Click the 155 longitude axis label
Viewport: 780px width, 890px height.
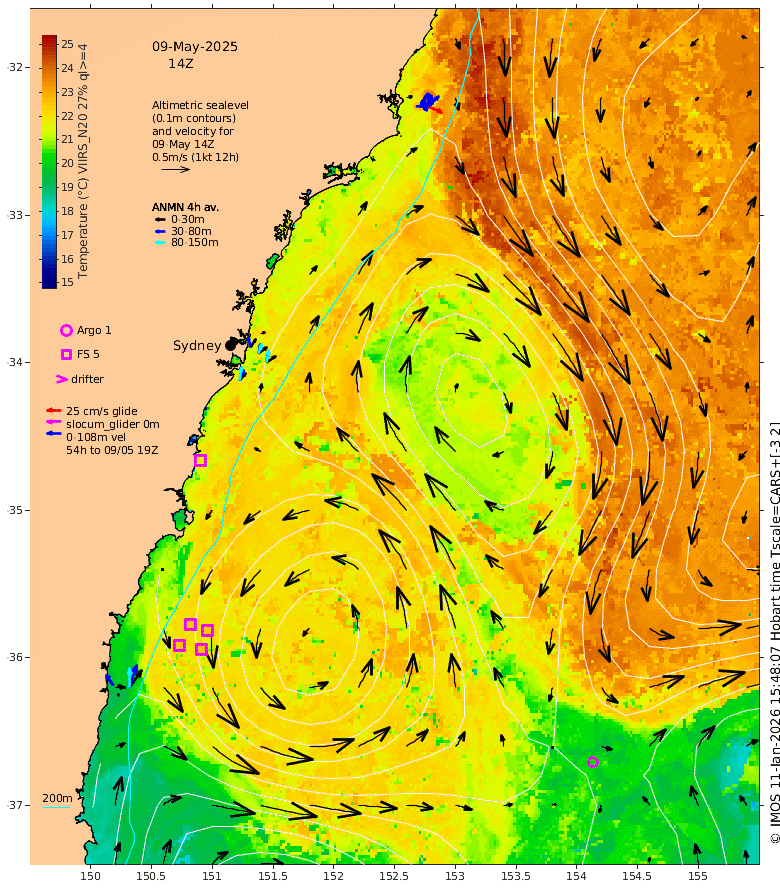698,876
